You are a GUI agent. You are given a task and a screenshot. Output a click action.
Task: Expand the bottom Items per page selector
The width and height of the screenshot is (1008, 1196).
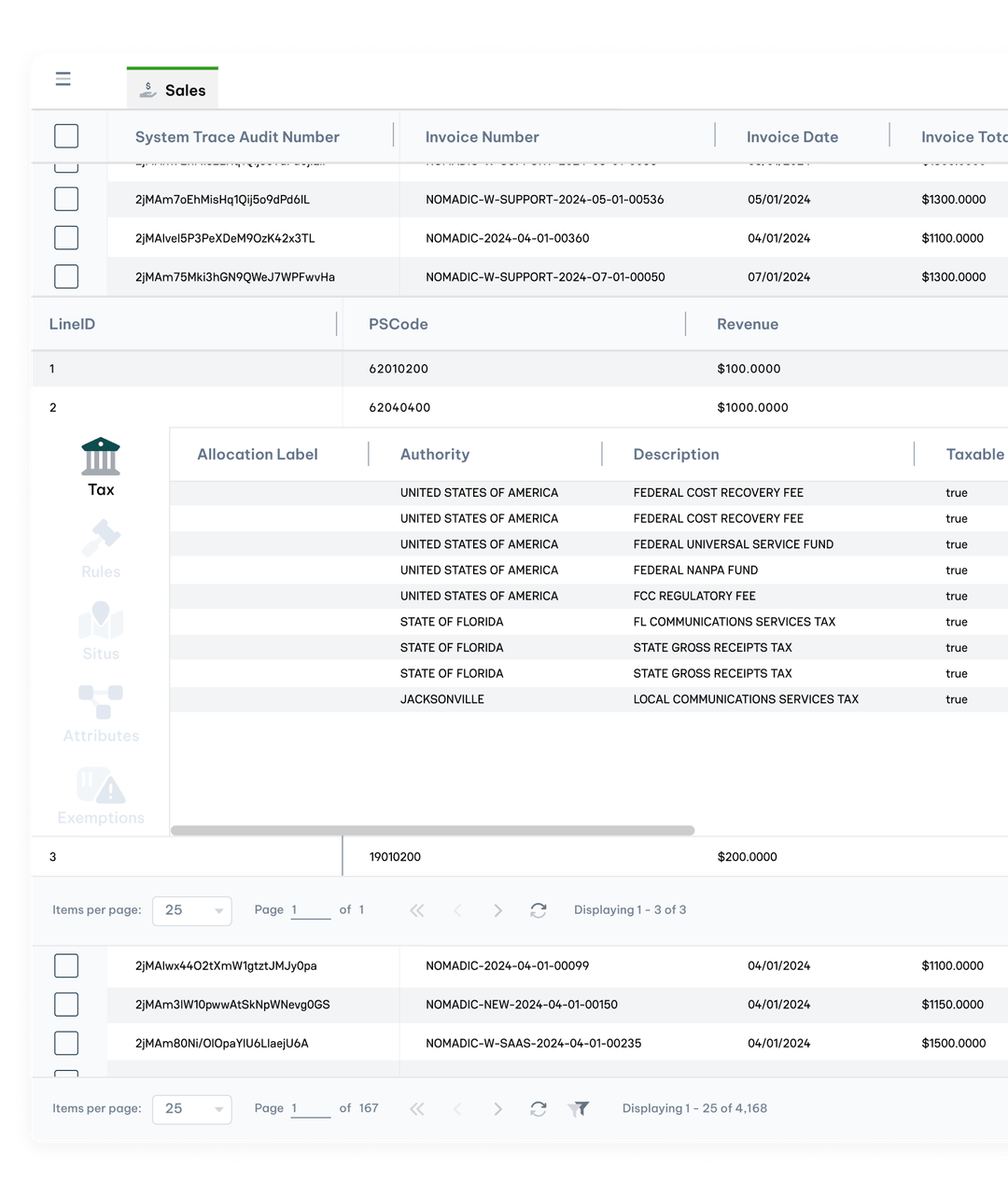[191, 1109]
